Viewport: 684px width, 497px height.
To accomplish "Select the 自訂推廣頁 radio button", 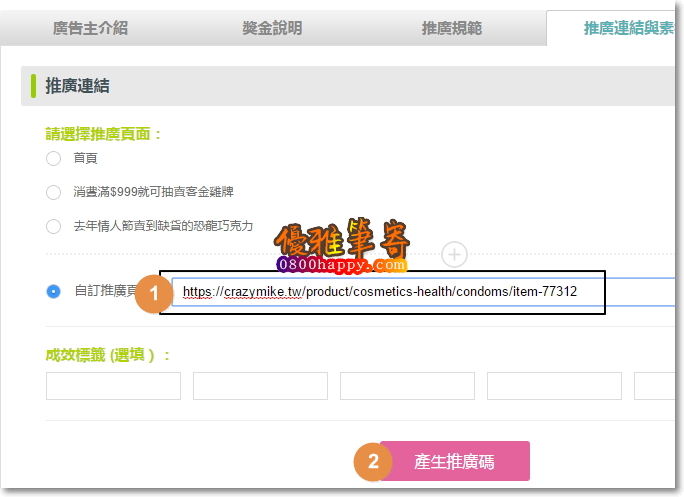I will coord(54,291).
